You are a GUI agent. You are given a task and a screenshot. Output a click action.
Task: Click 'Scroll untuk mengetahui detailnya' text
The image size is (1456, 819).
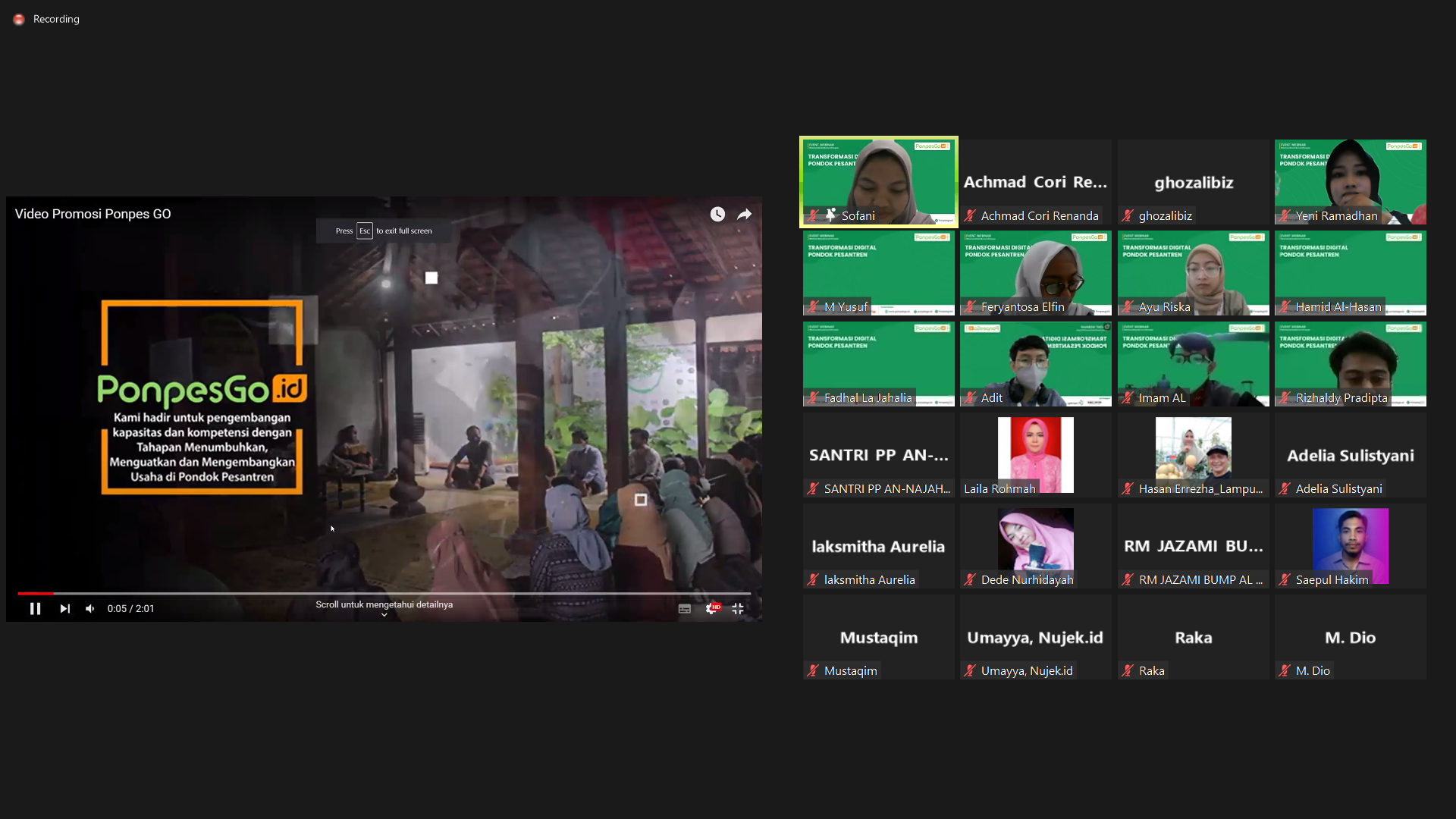tap(384, 604)
